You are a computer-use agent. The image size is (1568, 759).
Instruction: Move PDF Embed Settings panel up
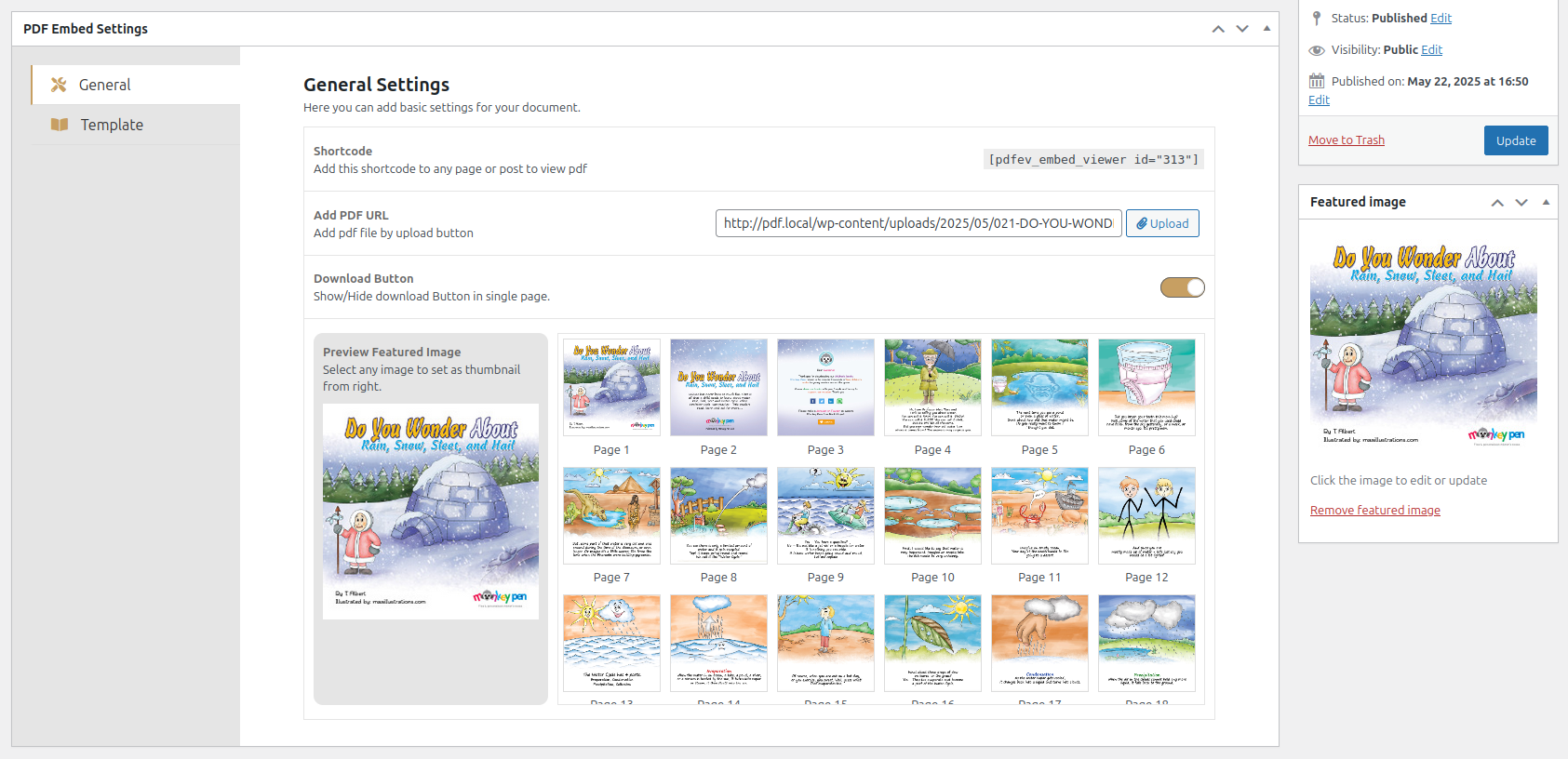coord(1218,29)
